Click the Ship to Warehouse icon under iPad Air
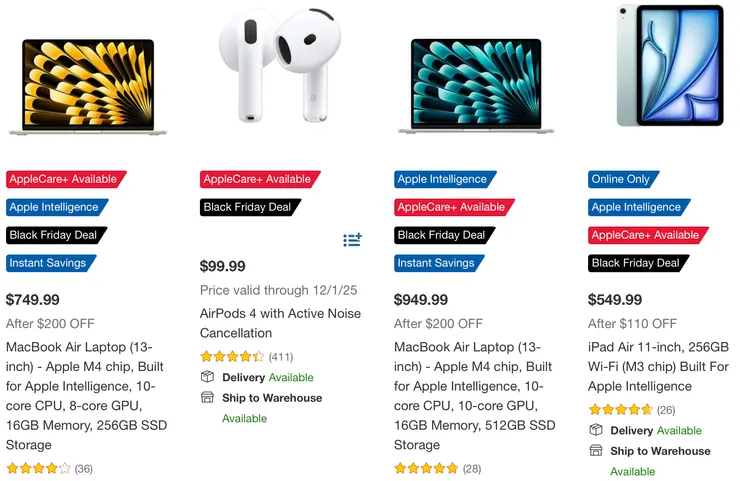740x481 pixels. coord(596,451)
